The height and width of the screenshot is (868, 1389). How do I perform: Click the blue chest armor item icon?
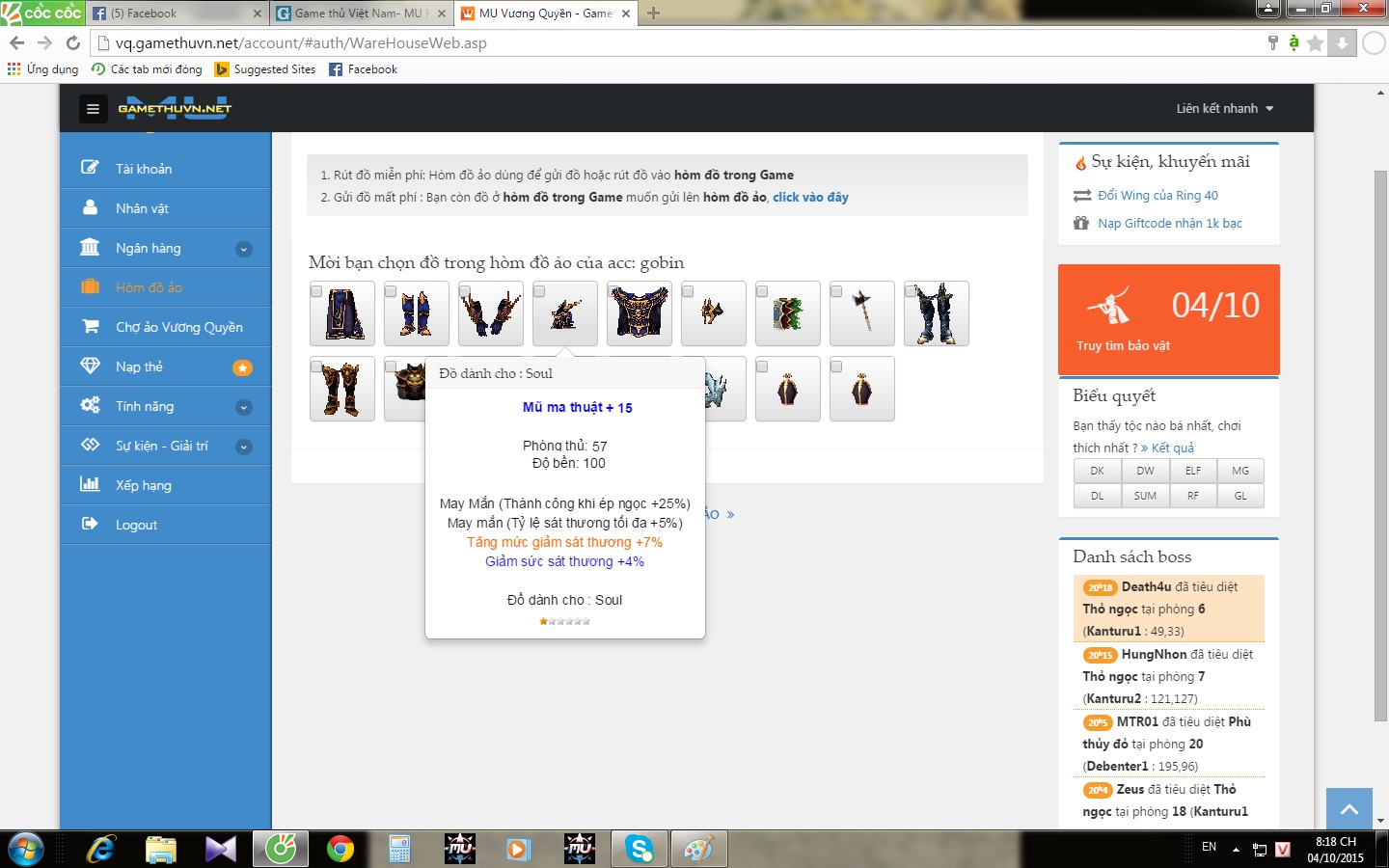tap(640, 313)
